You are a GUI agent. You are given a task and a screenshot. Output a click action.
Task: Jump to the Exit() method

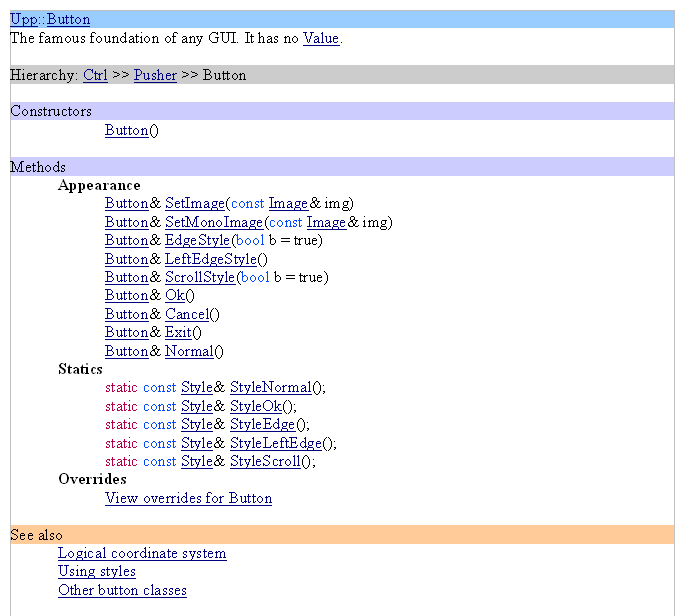pos(177,332)
